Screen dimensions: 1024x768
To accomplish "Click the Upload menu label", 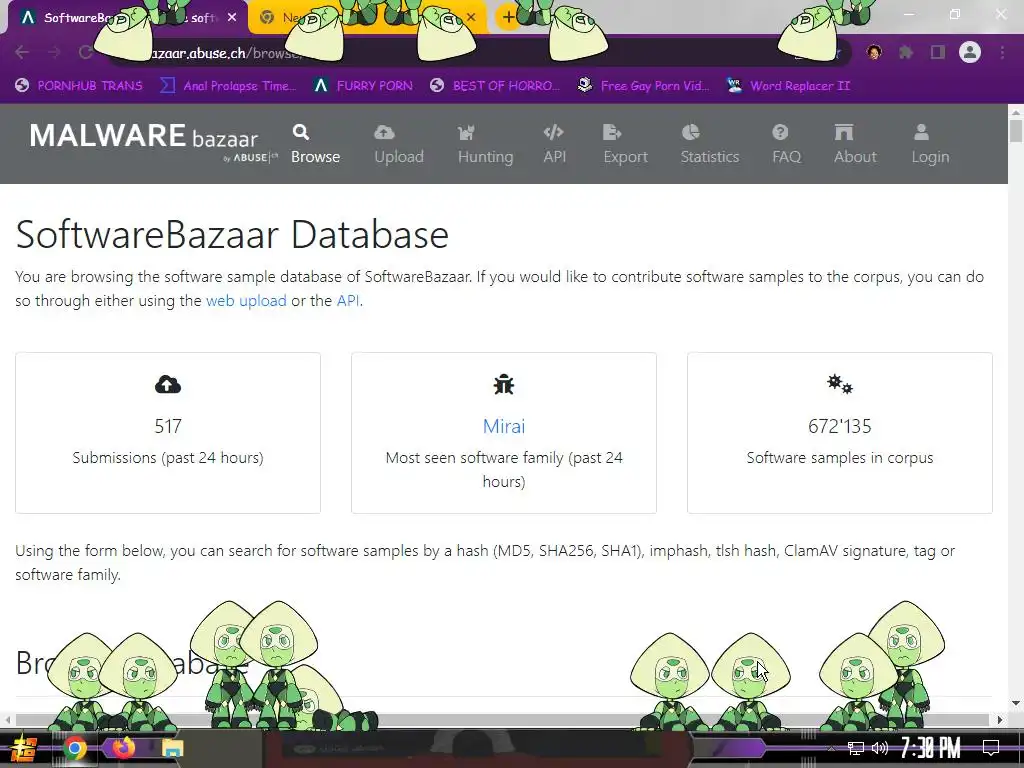I will click(399, 157).
